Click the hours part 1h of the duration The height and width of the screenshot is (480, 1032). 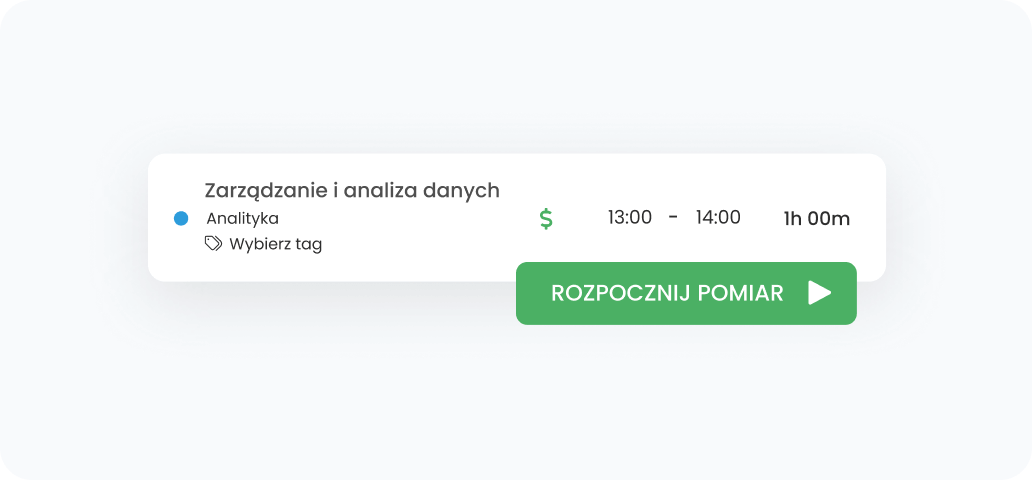(x=793, y=219)
